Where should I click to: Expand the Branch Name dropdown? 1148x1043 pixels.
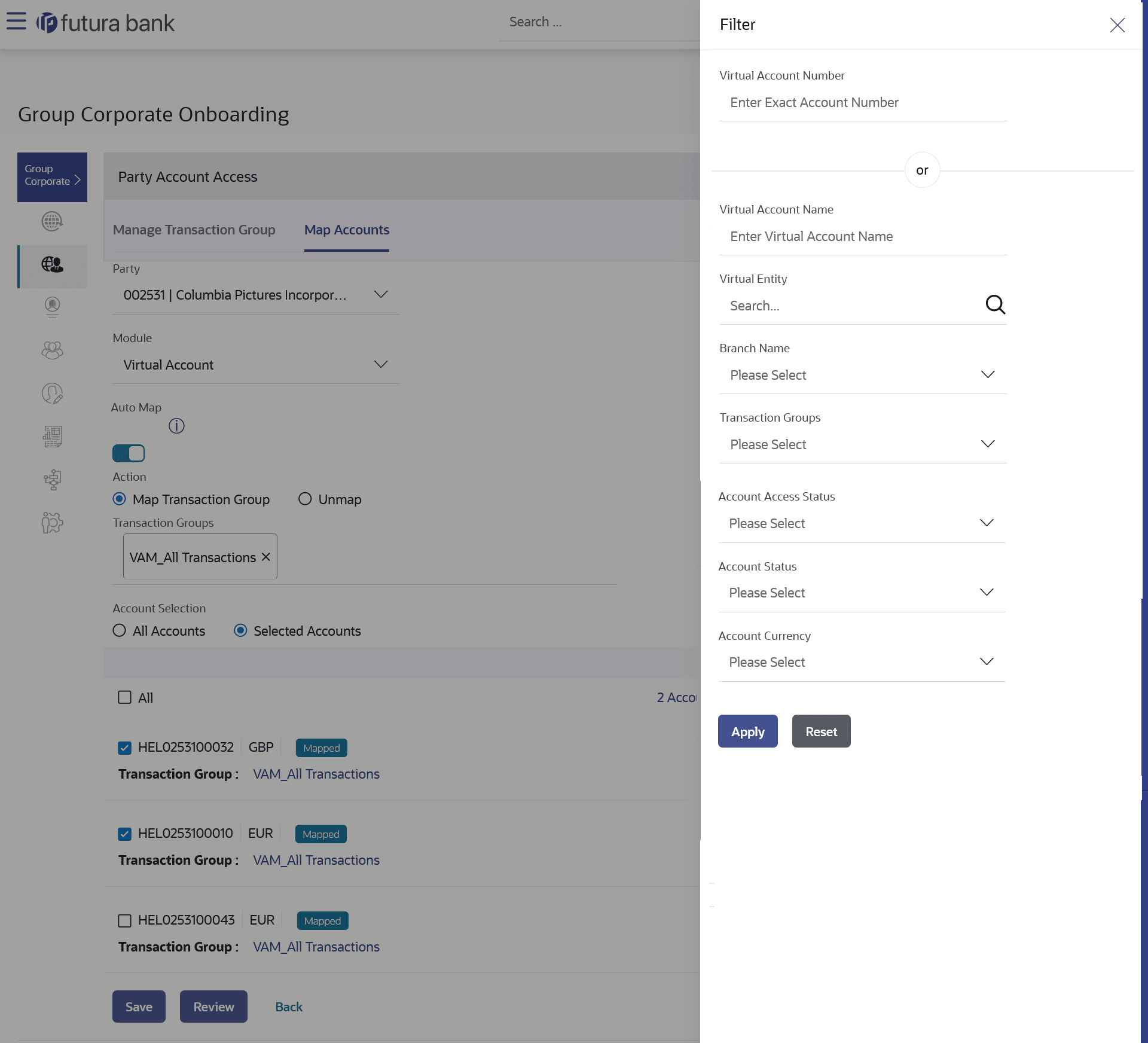point(862,375)
